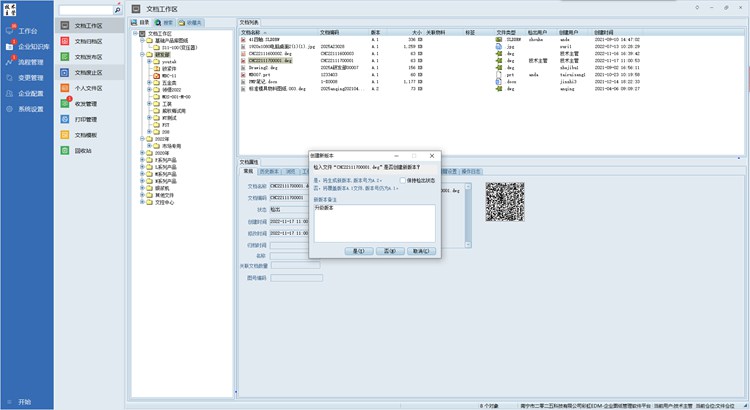Expand the 2022年 folder node
This screenshot has width=750, height=410.
coord(142,141)
